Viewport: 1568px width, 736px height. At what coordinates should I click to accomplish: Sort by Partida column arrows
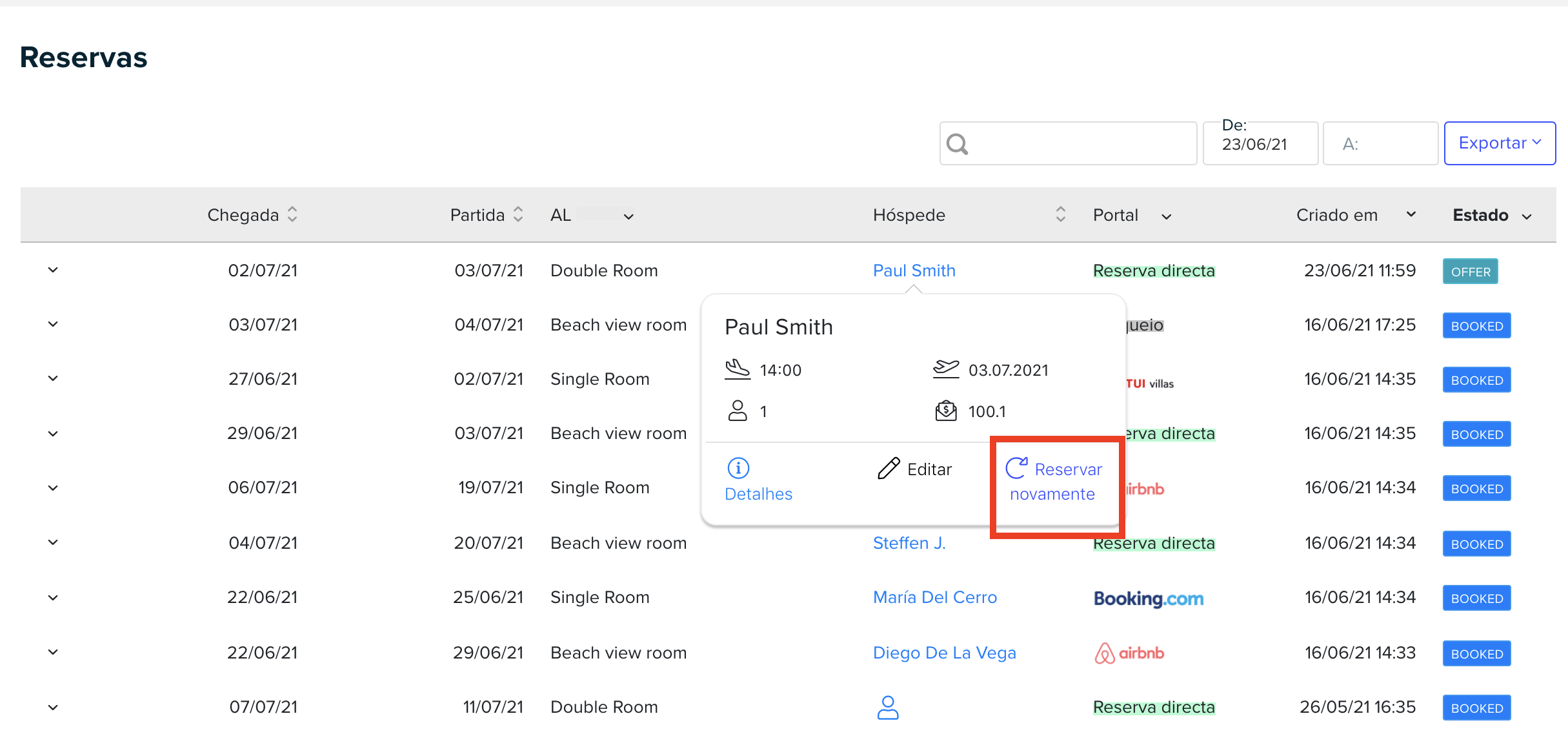518,214
